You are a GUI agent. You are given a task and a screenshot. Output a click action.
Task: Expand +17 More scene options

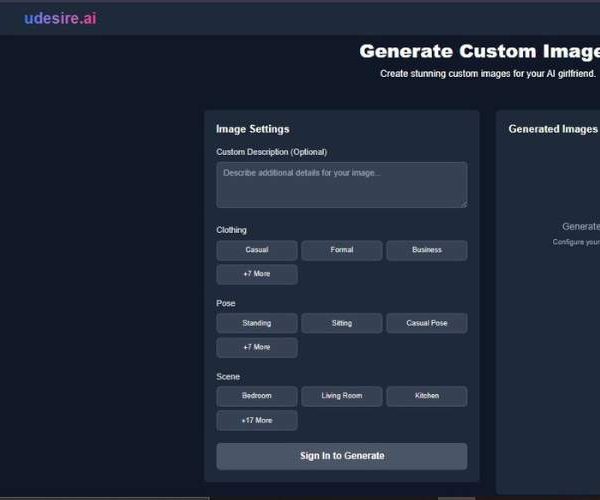tap(257, 420)
